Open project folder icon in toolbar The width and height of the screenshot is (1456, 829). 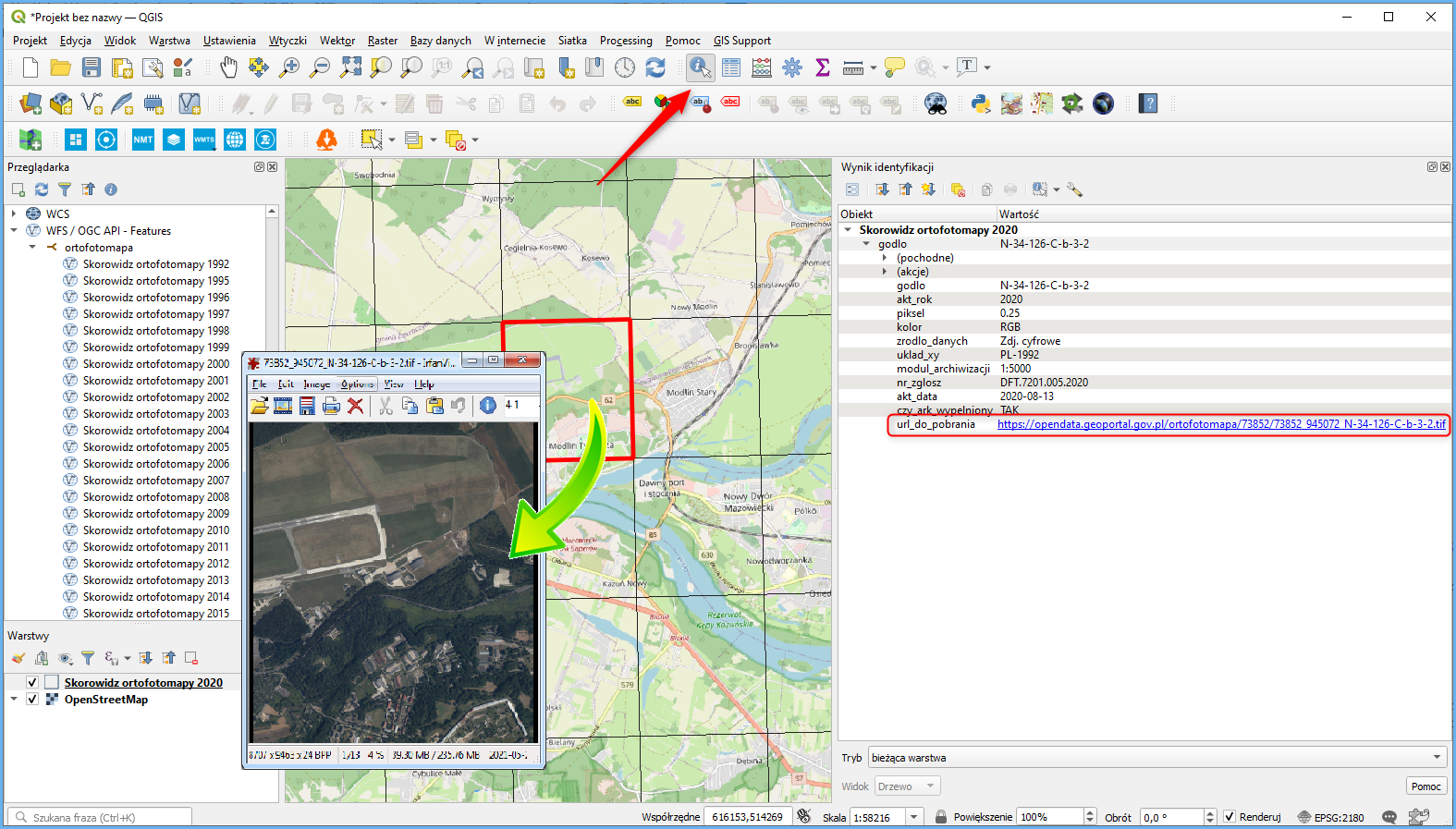pyautogui.click(x=61, y=67)
